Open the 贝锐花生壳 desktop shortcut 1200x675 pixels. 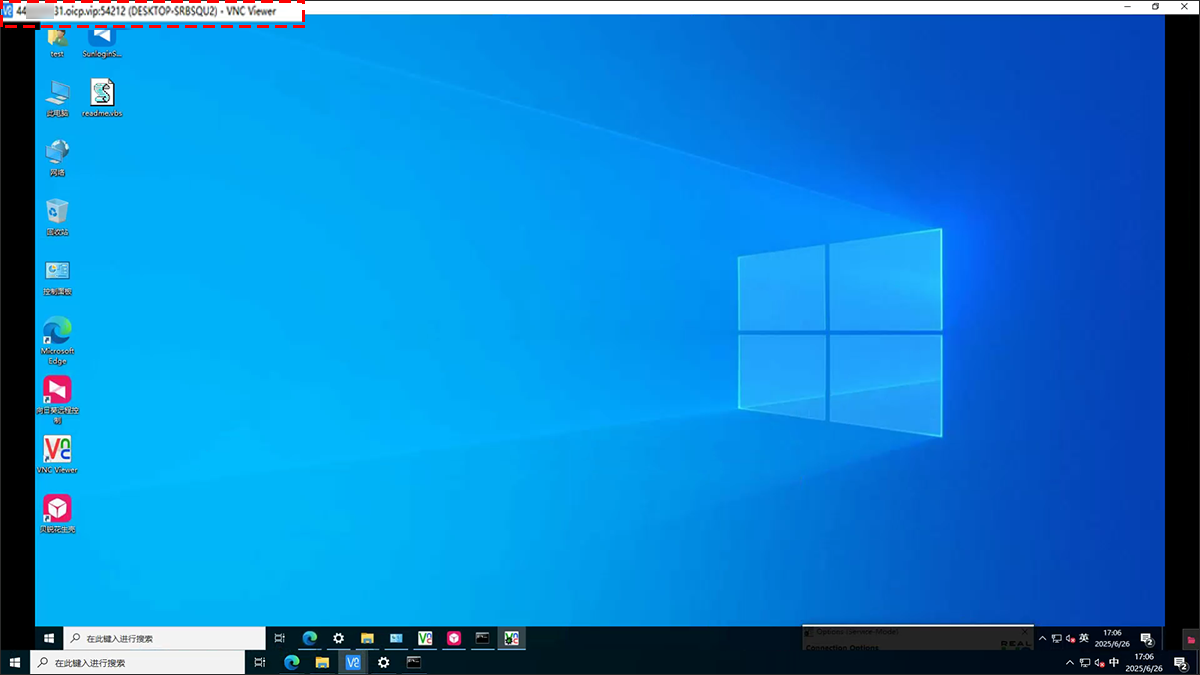[x=57, y=510]
